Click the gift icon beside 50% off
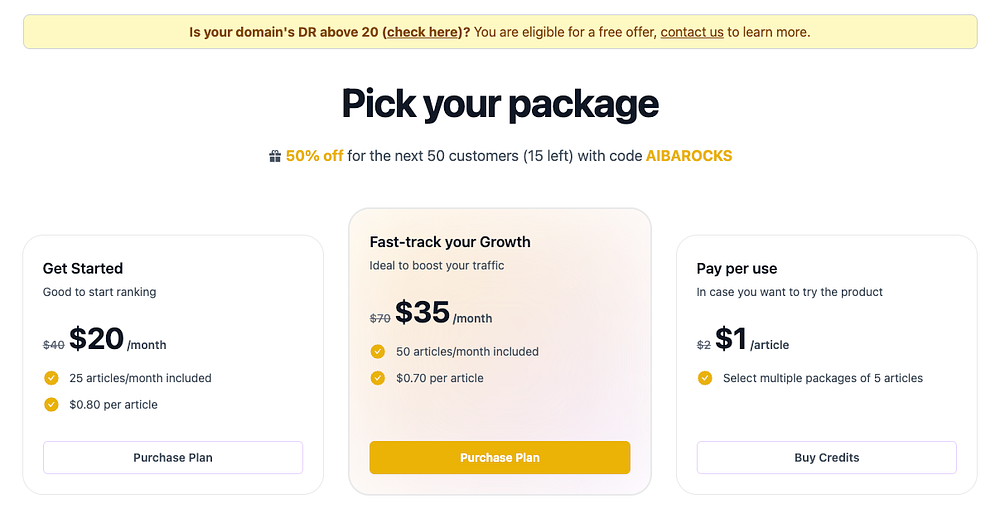Viewport: 1000px width, 510px height. (x=275, y=156)
